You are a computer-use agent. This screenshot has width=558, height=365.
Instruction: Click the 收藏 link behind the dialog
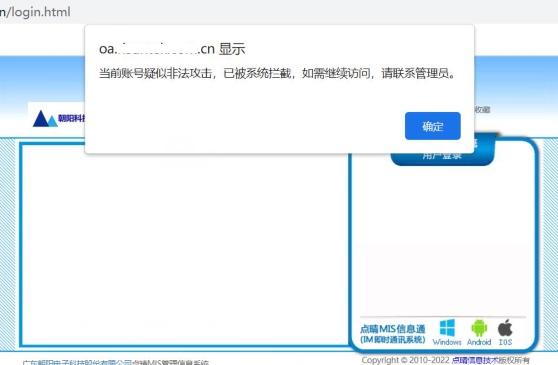(x=483, y=110)
